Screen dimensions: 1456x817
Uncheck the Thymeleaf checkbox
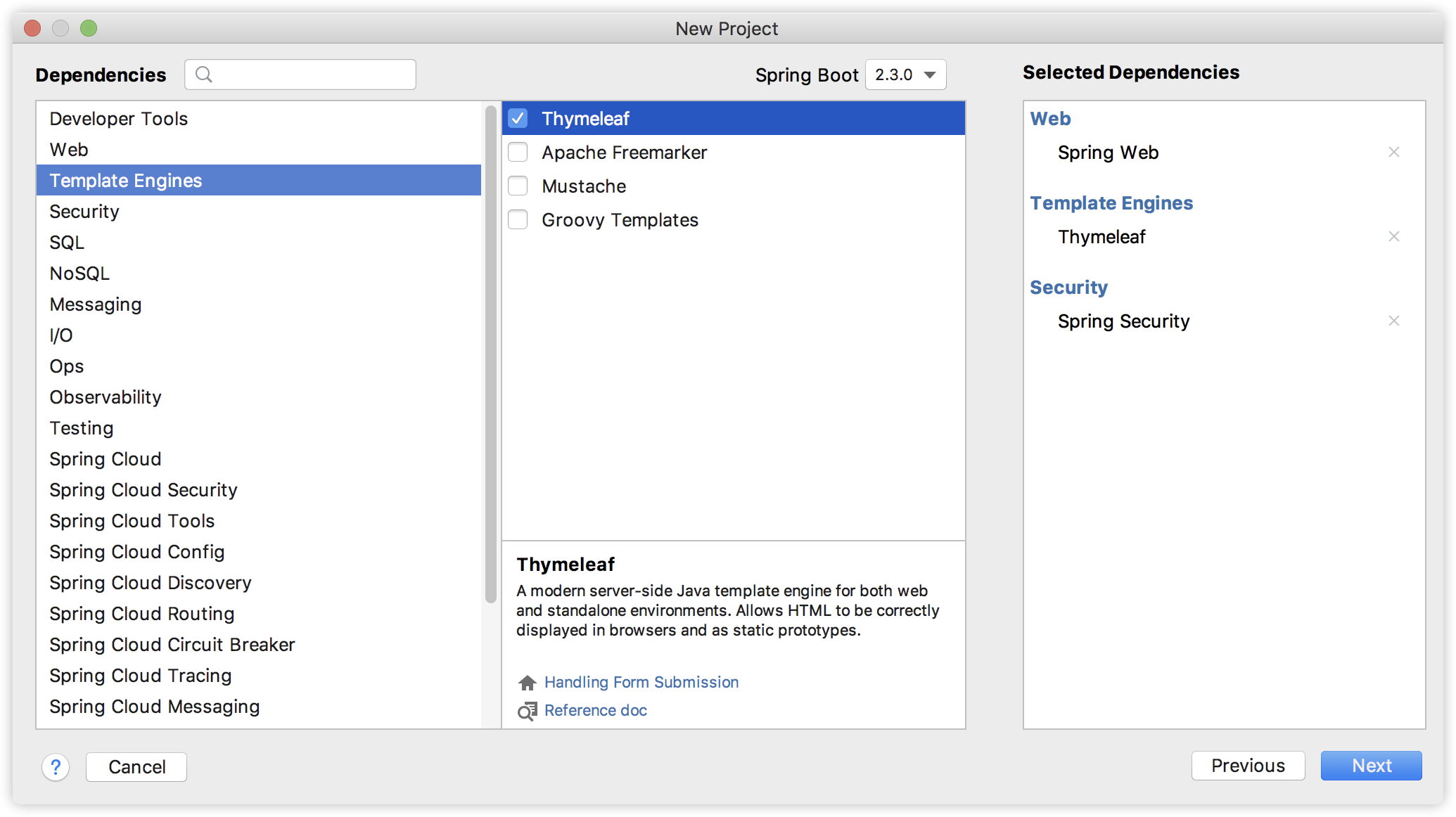(518, 118)
